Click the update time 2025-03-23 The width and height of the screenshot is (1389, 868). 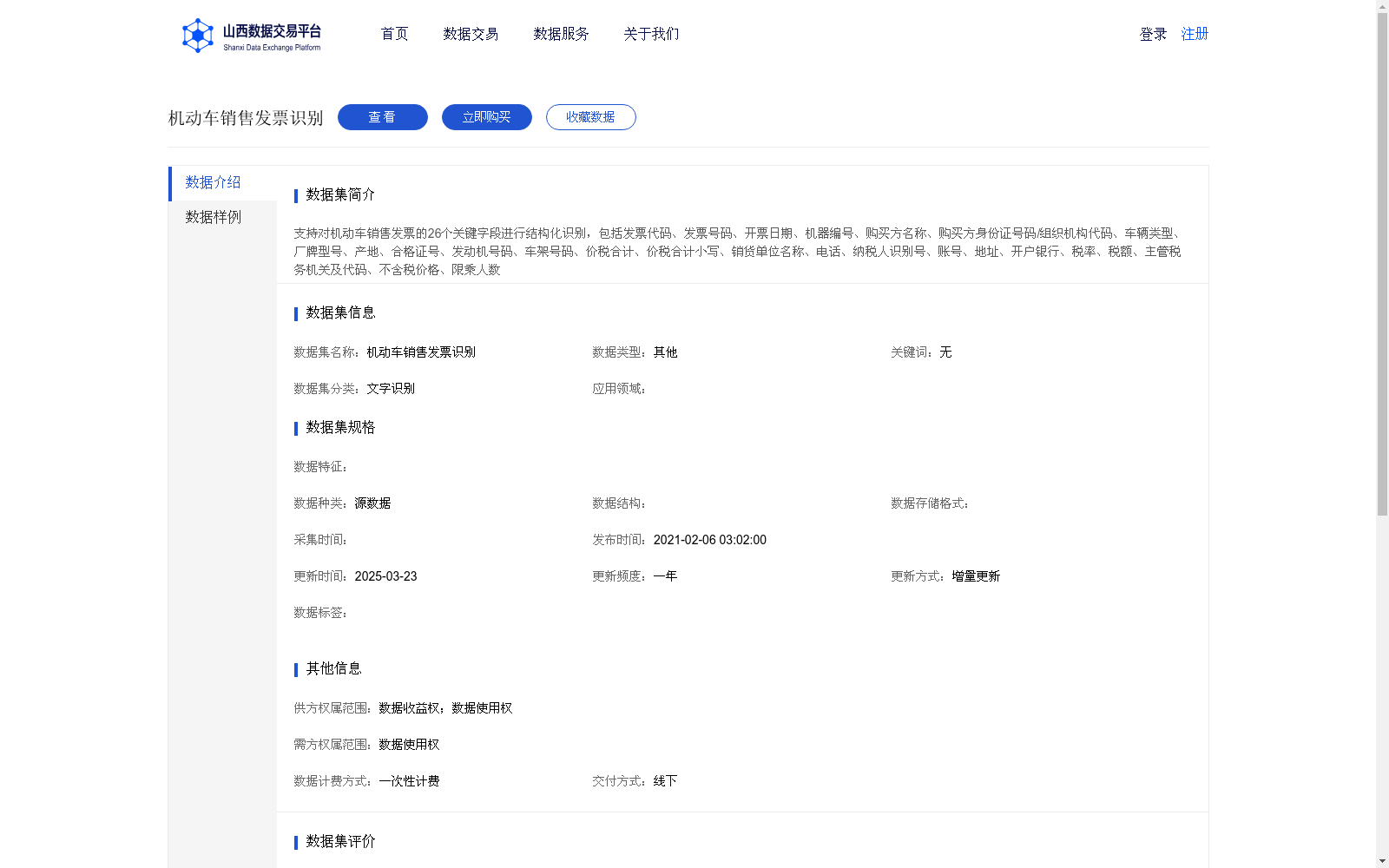point(385,576)
